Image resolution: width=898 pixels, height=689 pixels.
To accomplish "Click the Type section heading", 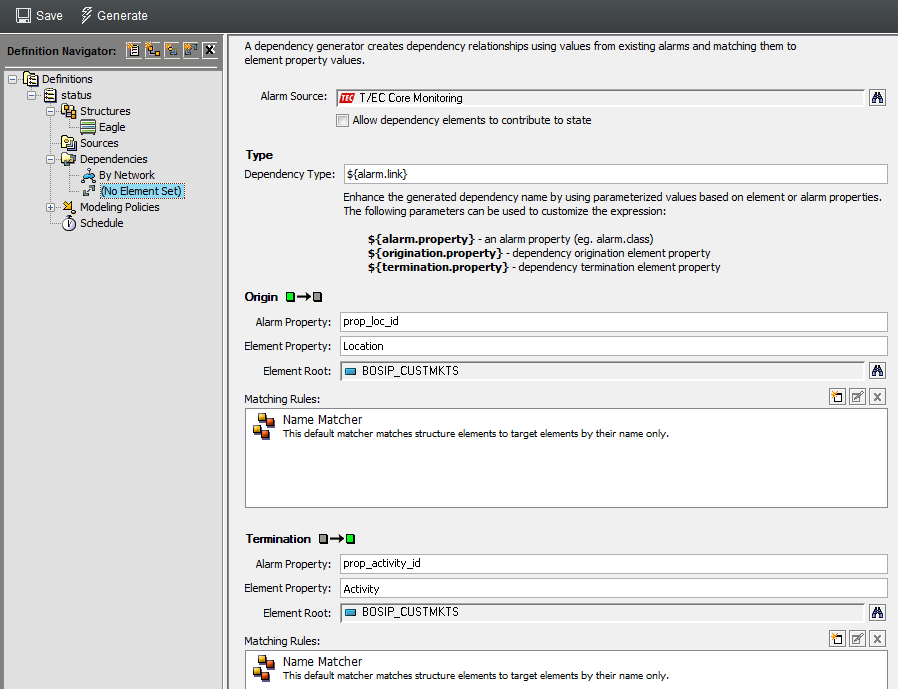I will coord(259,155).
